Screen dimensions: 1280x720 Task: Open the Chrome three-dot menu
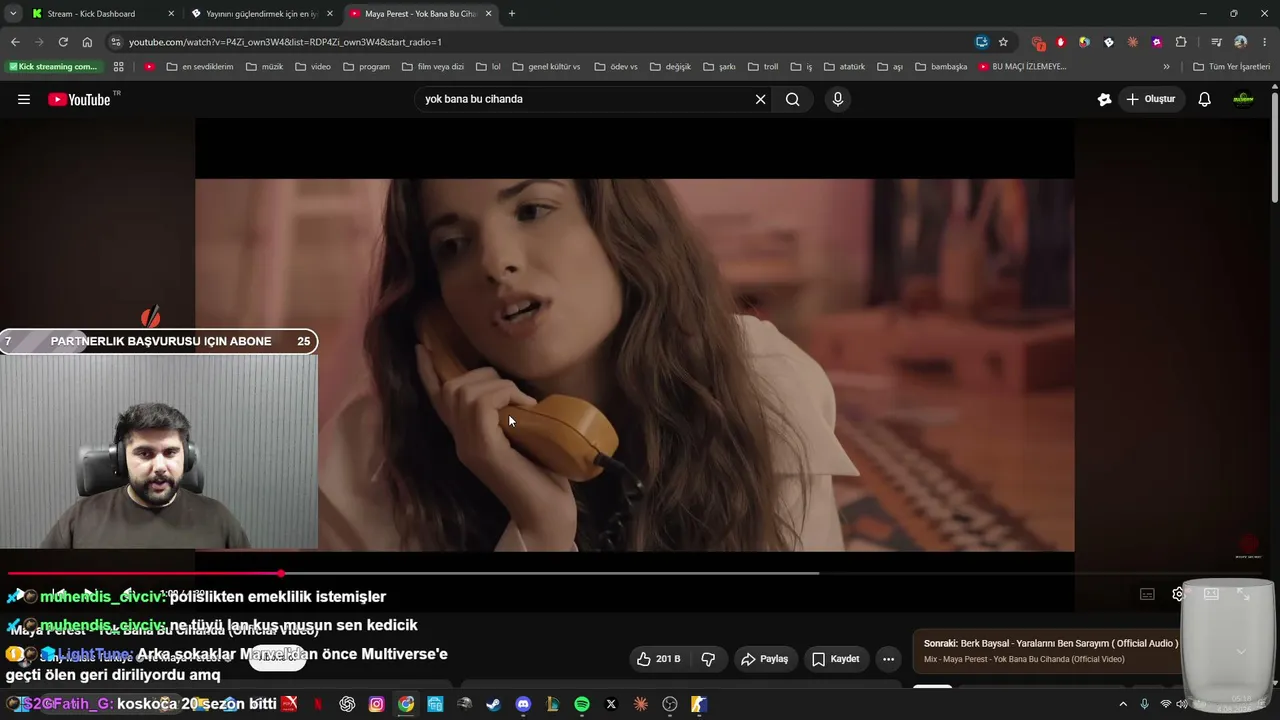point(1265,42)
